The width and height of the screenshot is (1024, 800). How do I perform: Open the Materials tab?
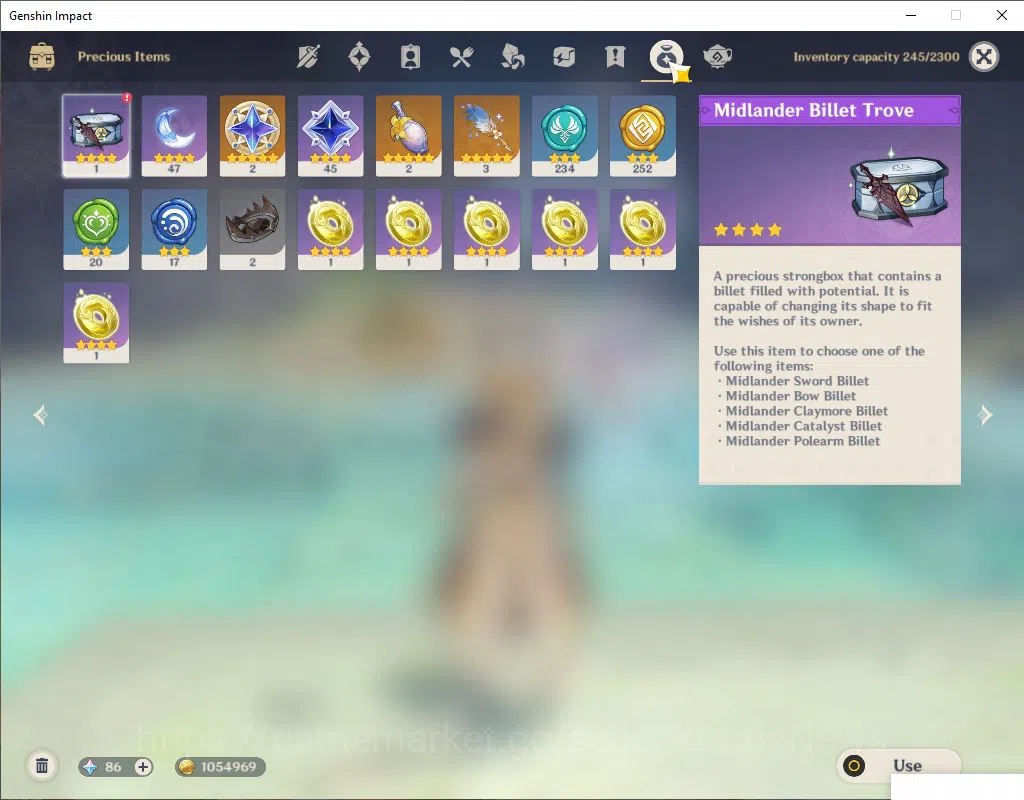(513, 57)
